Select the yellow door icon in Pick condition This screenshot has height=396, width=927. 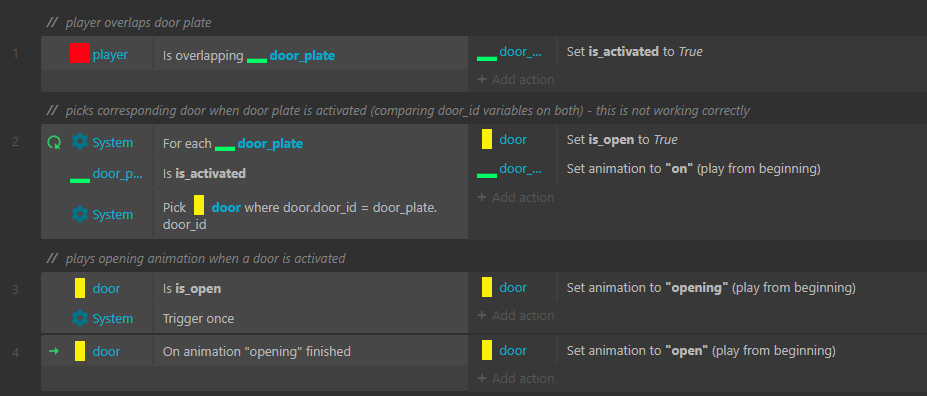[199, 206]
